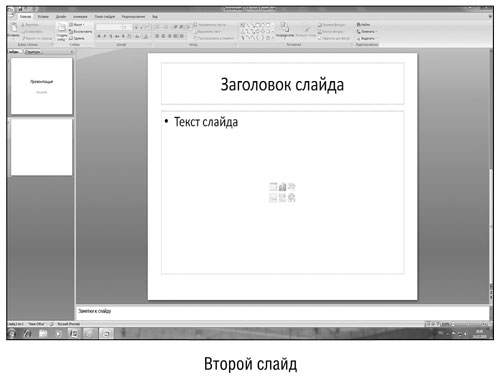Toggle center text alignment
The image size is (500, 376).
point(163,36)
